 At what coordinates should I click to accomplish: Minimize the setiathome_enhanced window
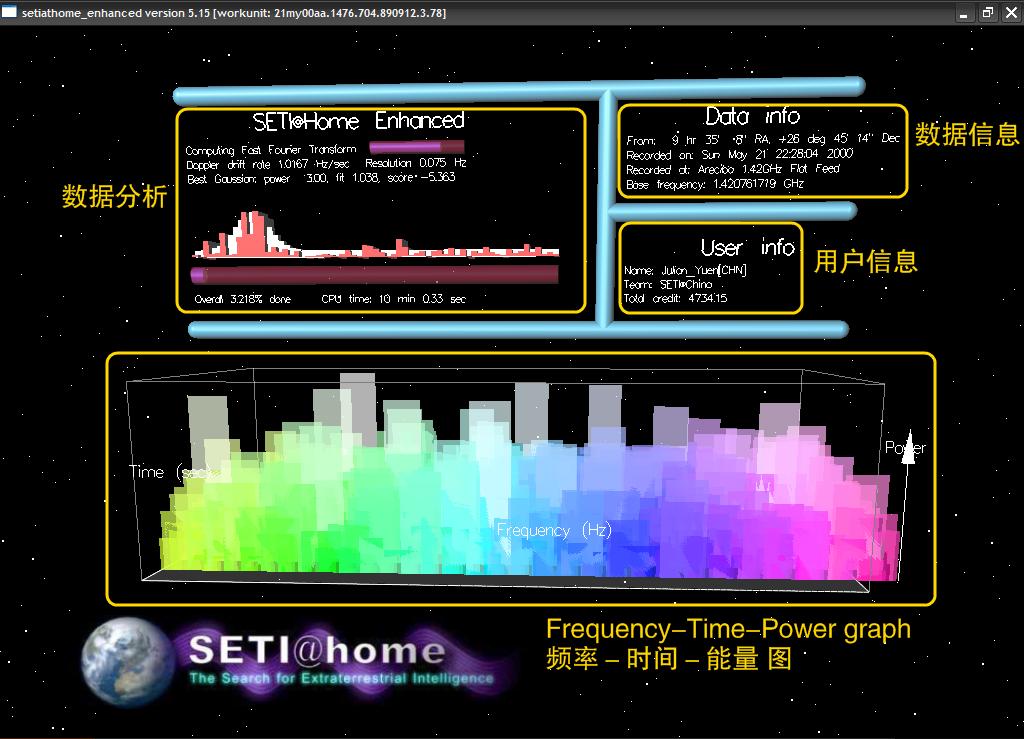click(963, 13)
